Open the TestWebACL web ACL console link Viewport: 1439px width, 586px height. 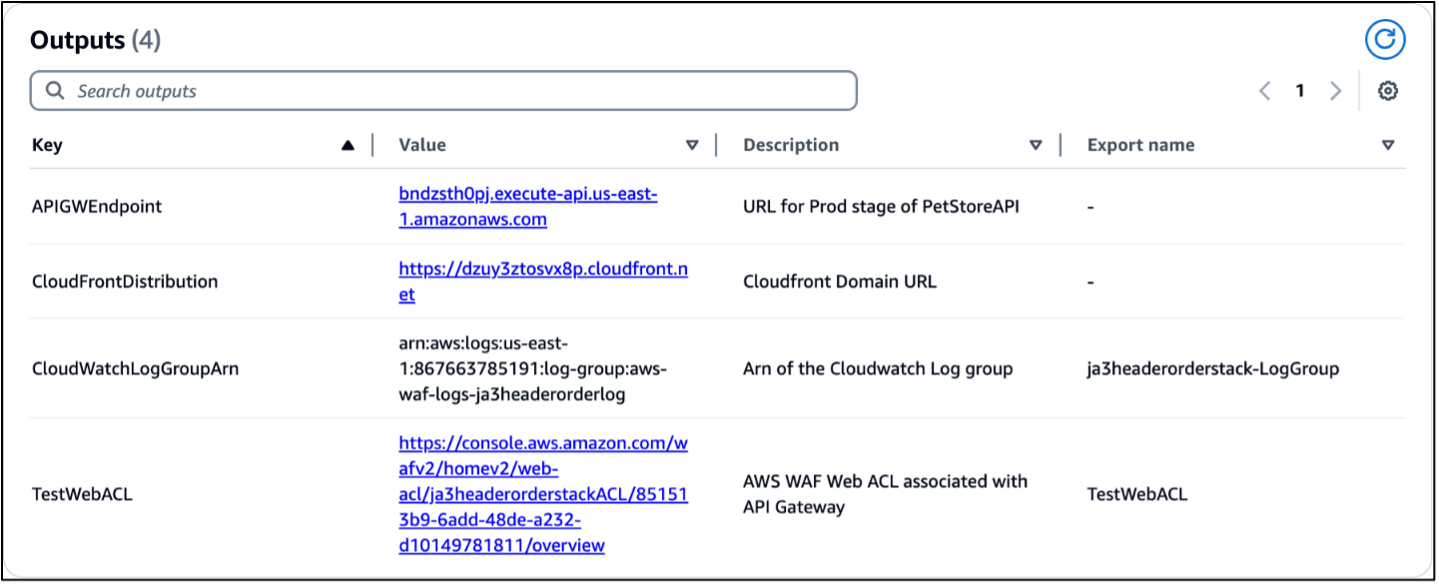(545, 494)
